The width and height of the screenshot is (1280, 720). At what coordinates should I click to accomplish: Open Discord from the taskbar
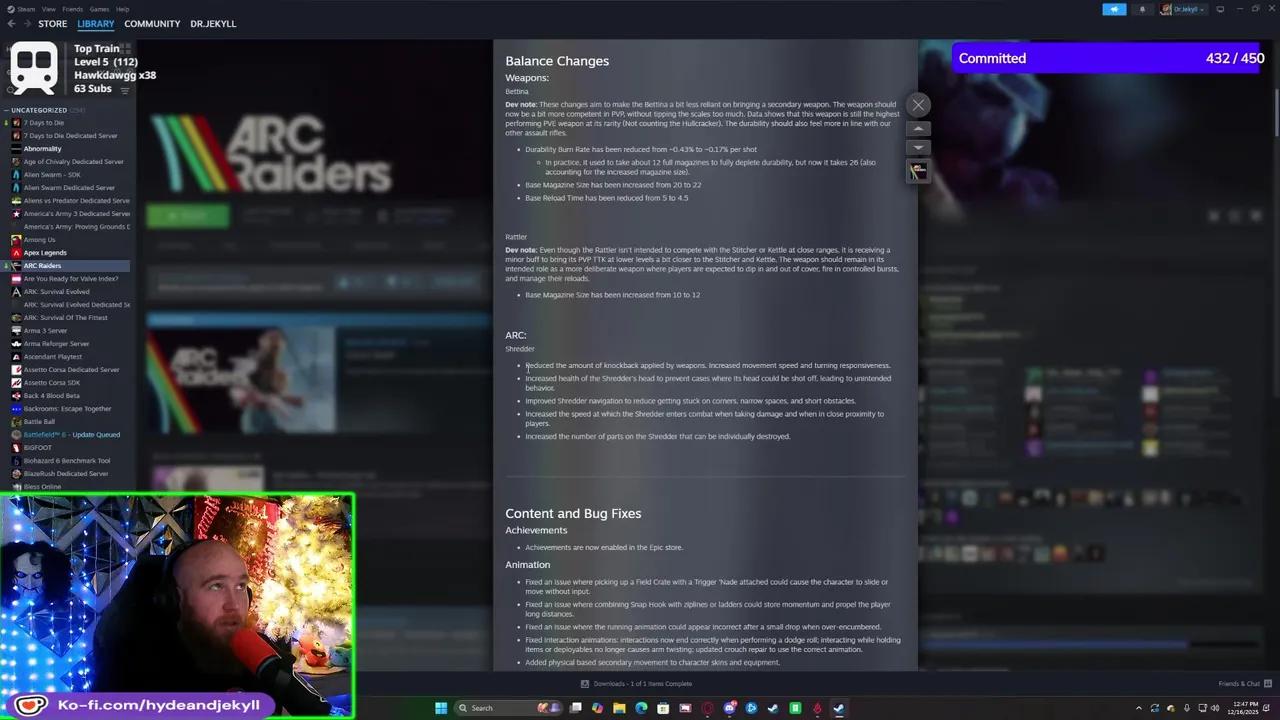(729, 708)
